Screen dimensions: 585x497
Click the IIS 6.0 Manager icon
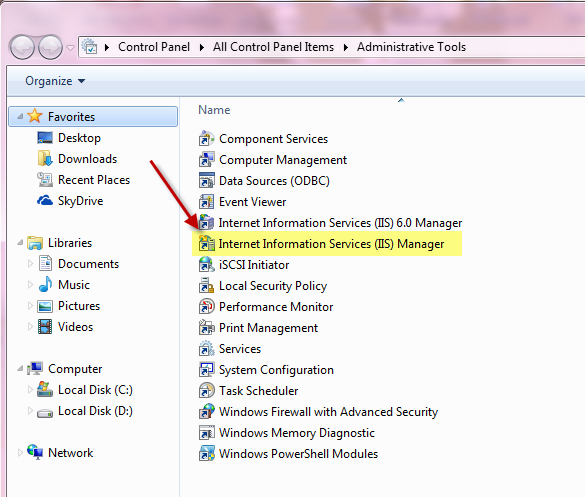pos(206,223)
